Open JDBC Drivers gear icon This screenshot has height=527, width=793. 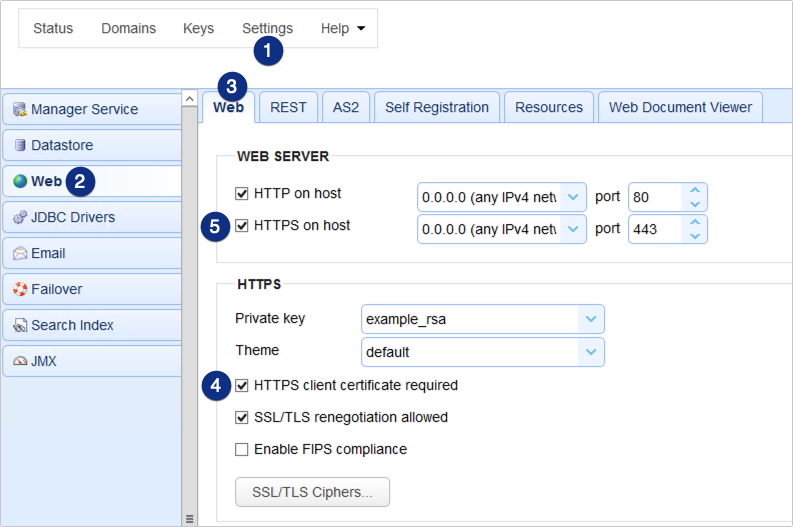(x=20, y=217)
